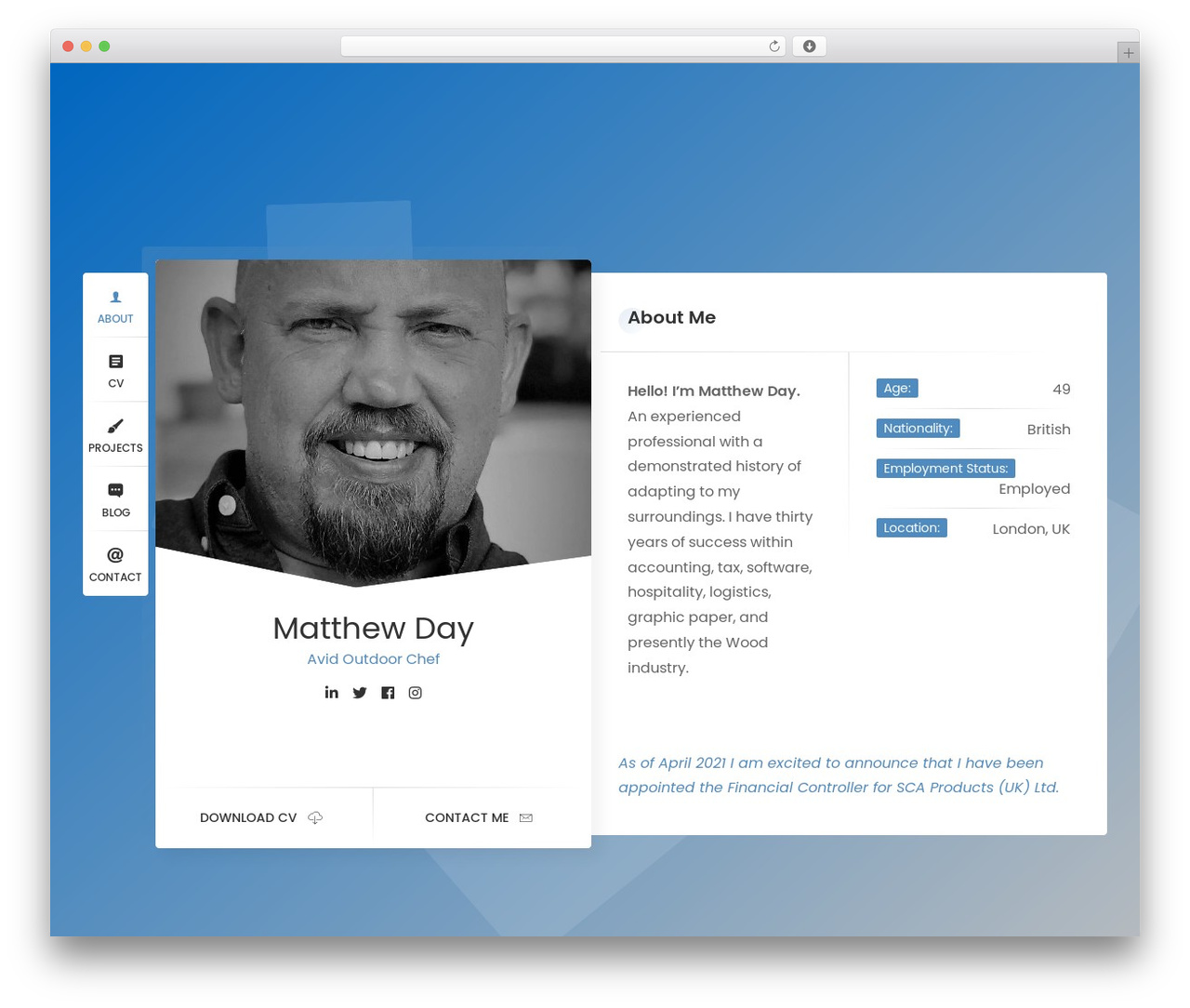Viewport: 1190px width, 1008px height.
Task: Click the browser reload icon
Action: [x=773, y=46]
